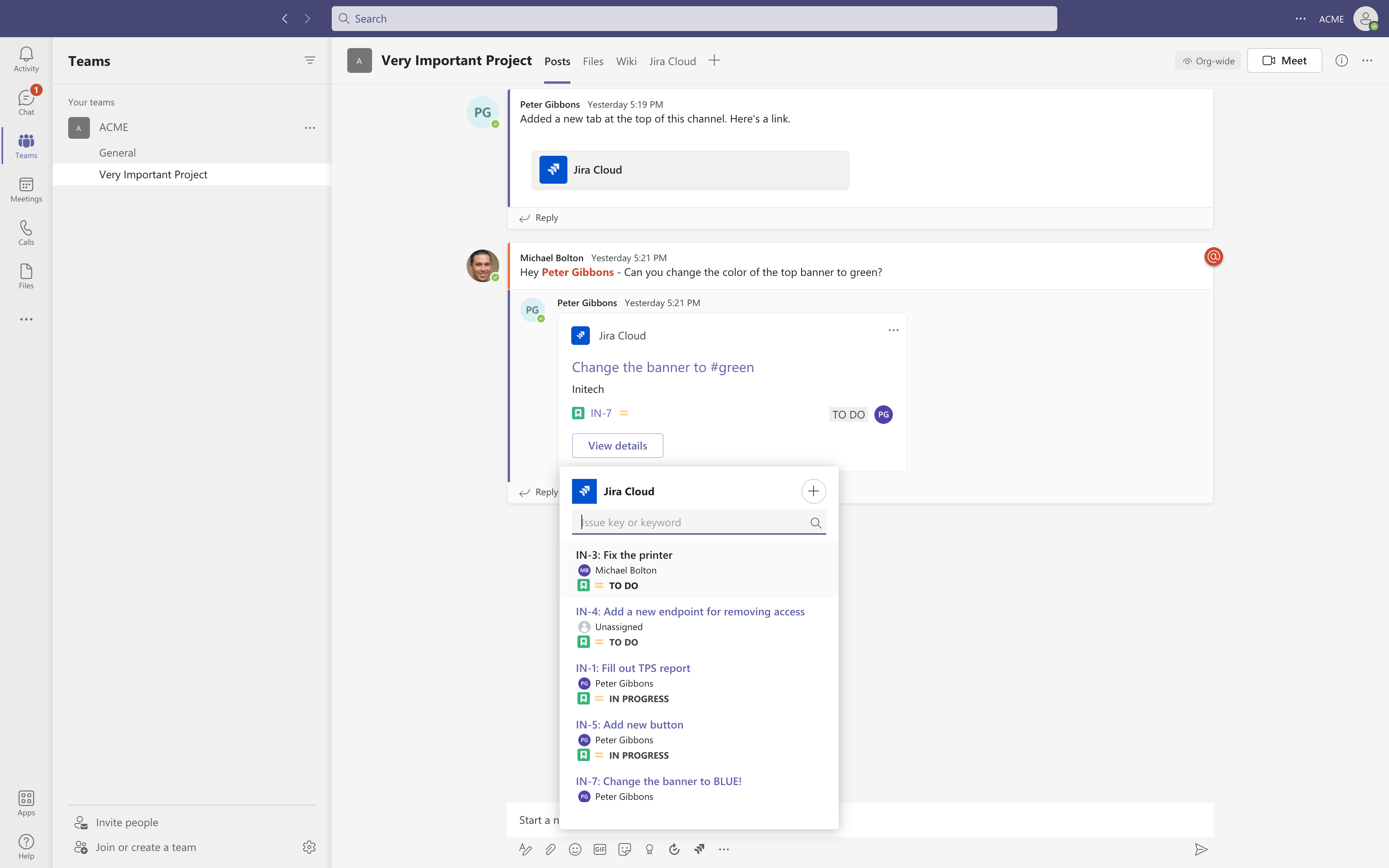The image size is (1389, 868).
Task: Select issue IN-3: Fix the printer
Action: coord(698,570)
